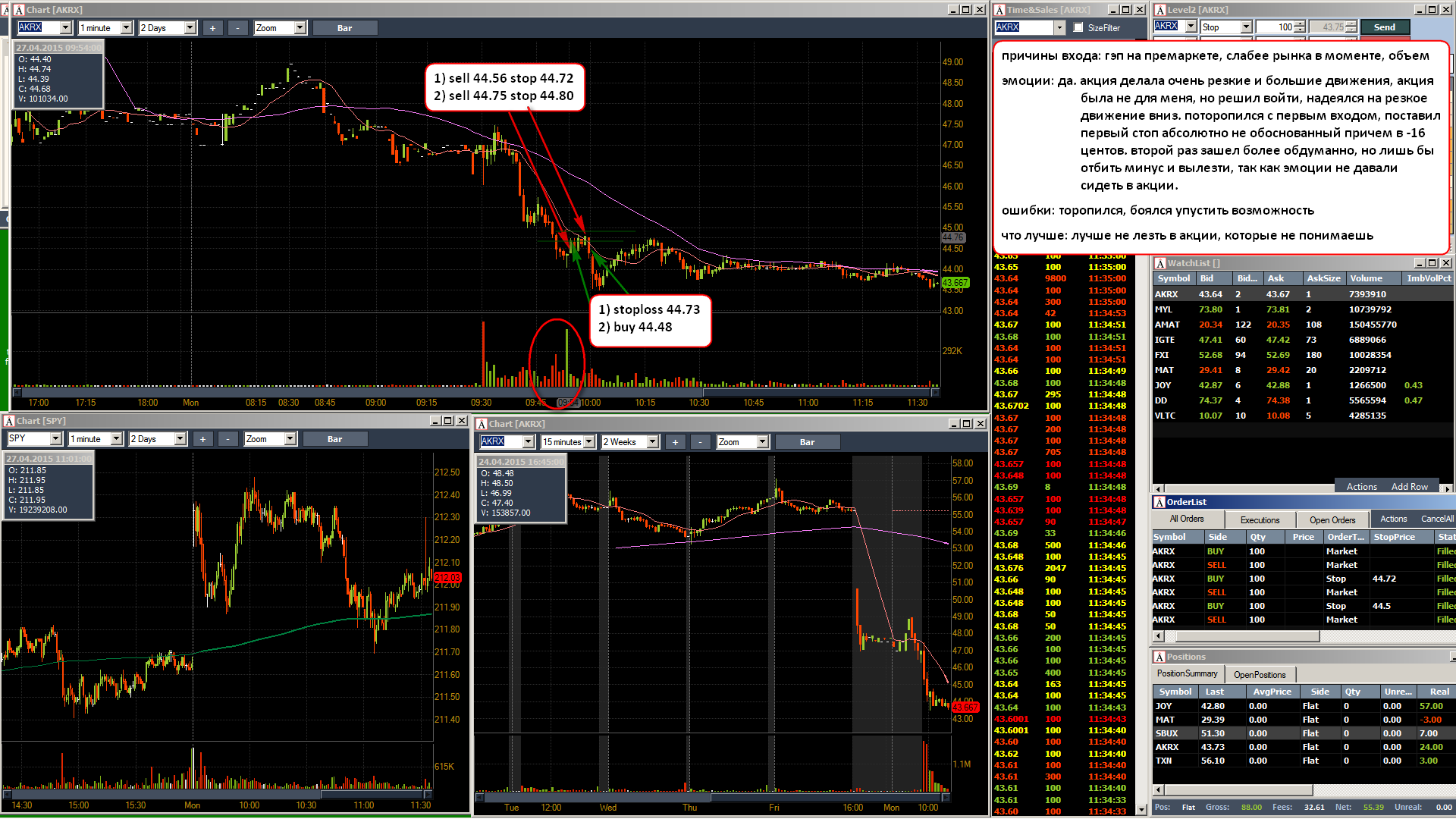Click the quantity stepper up arrow in Level2
Viewport: 1456px width, 819px height.
(x=1300, y=24)
